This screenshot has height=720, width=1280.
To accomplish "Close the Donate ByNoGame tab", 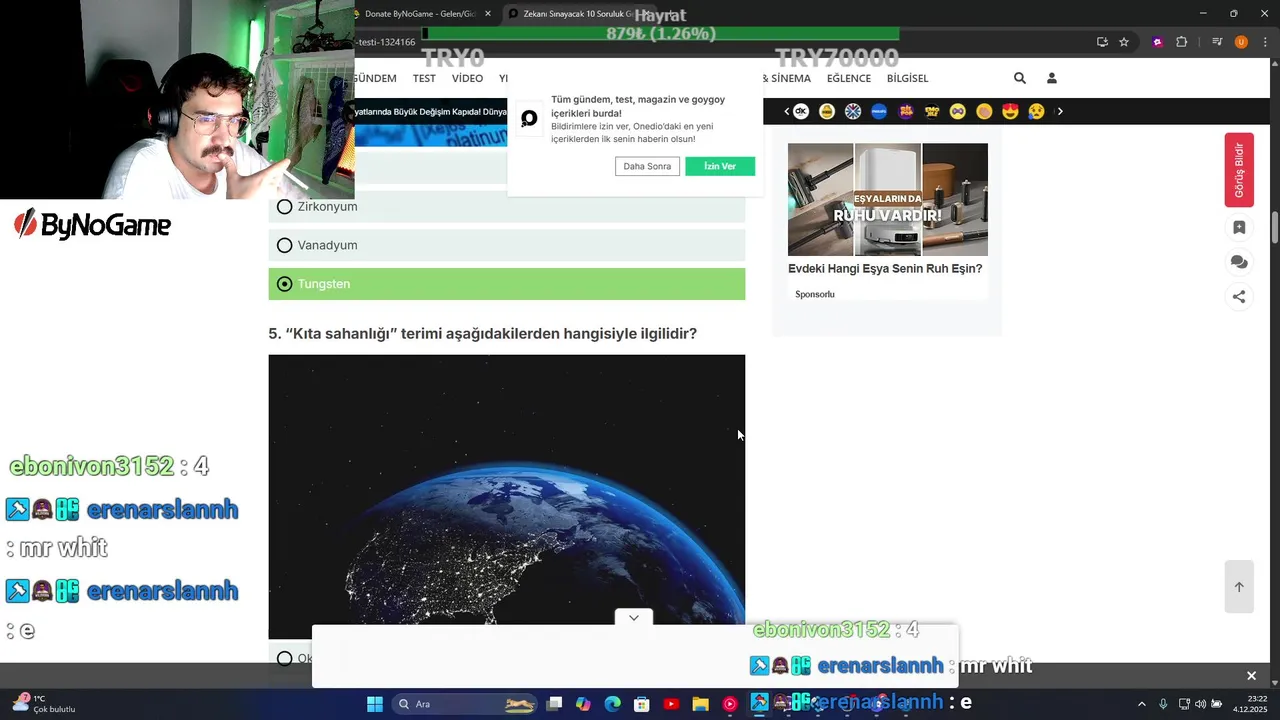I will pyautogui.click(x=488, y=14).
